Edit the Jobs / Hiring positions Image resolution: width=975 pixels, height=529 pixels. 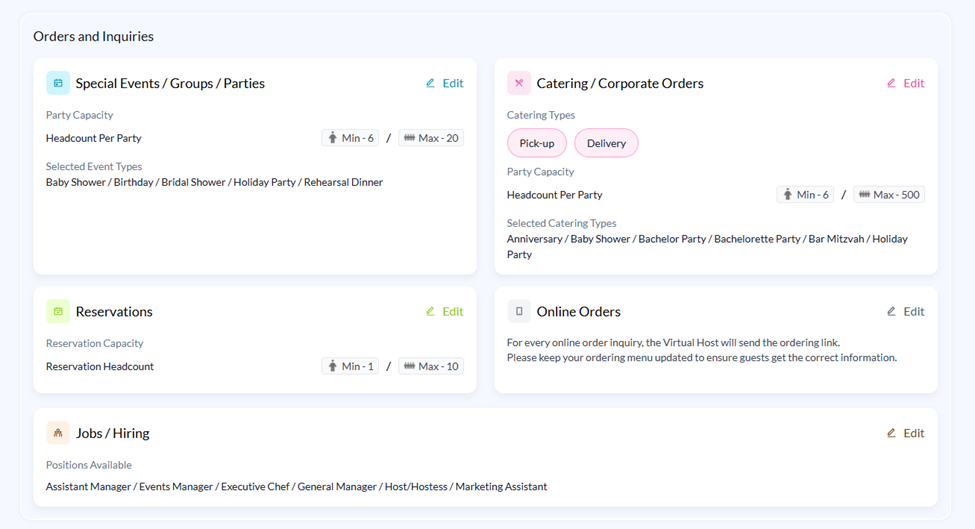pyautogui.click(x=905, y=433)
